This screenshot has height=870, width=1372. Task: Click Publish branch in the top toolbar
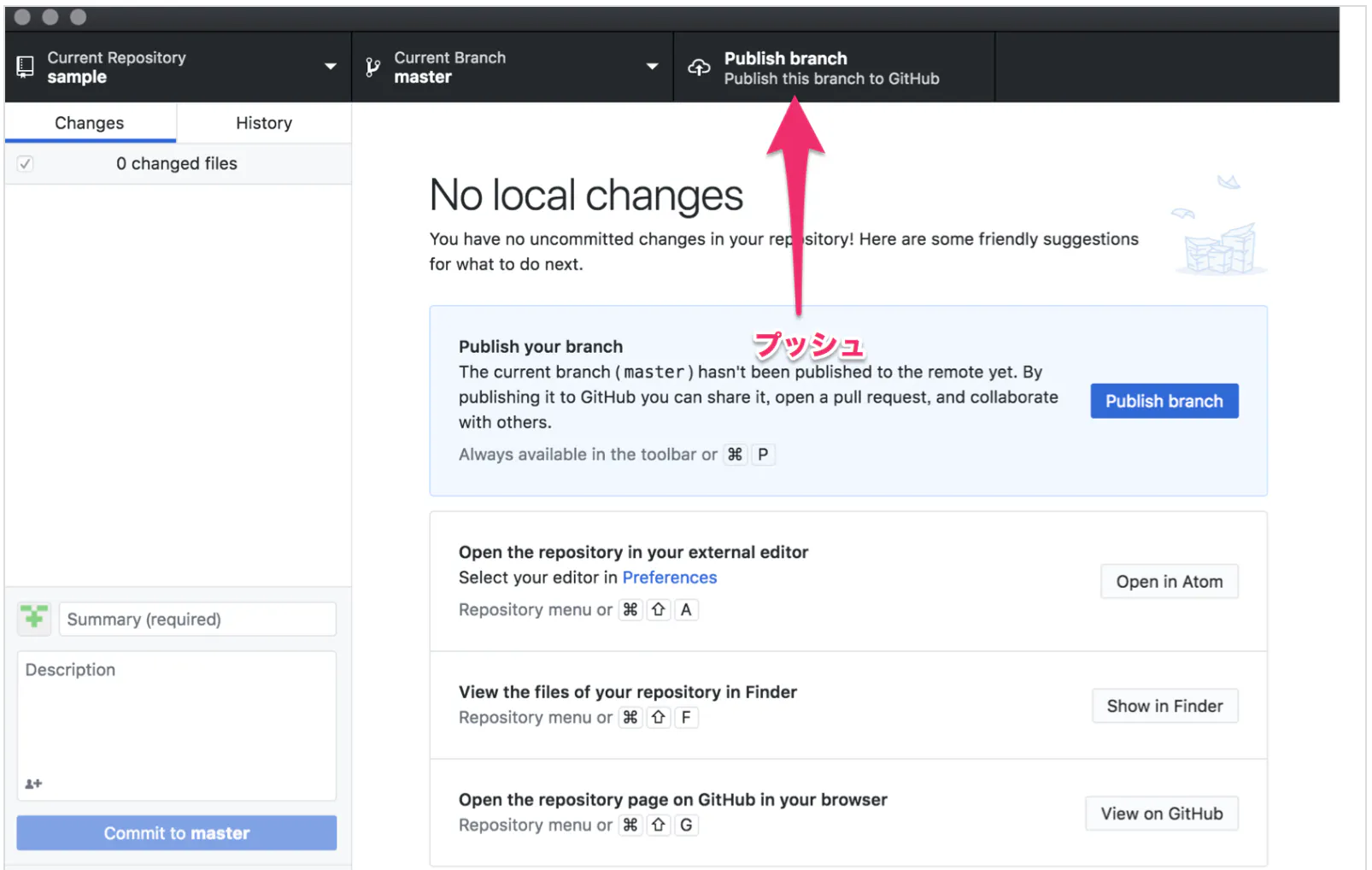[833, 68]
